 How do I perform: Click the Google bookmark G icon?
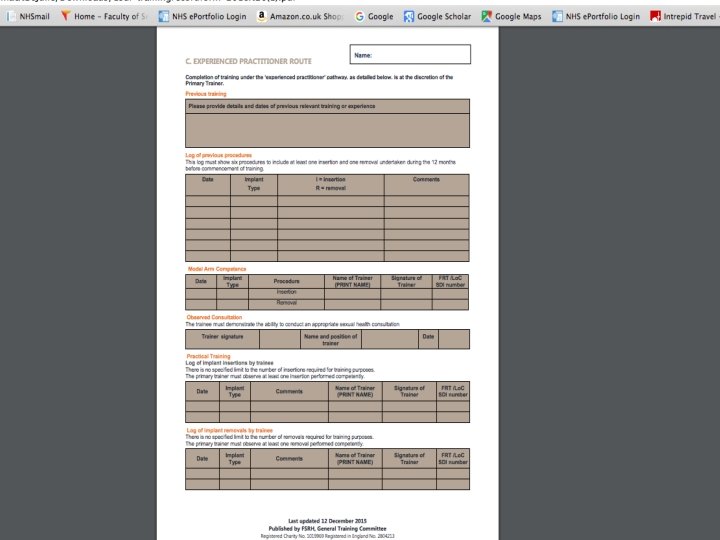pyautogui.click(x=360, y=17)
